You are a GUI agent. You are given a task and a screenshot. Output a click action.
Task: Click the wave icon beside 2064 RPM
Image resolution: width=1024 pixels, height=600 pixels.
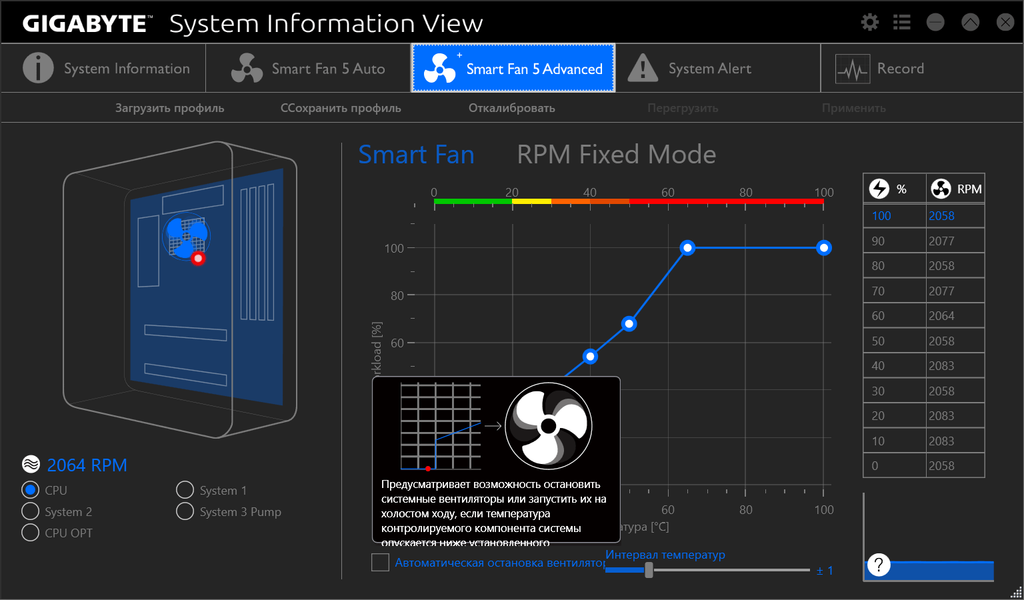[x=30, y=465]
